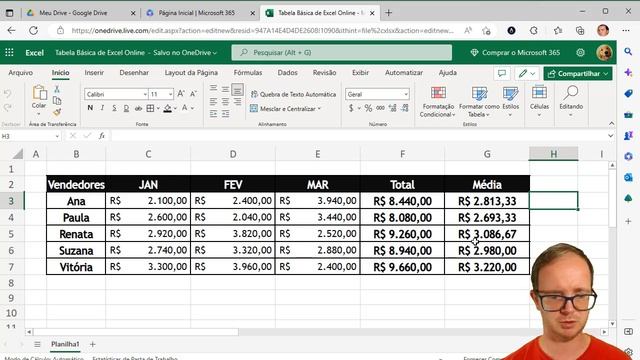Screen dimensions: 640x360
Task: Open the Estilos cell styles gallery
Action: point(511,102)
